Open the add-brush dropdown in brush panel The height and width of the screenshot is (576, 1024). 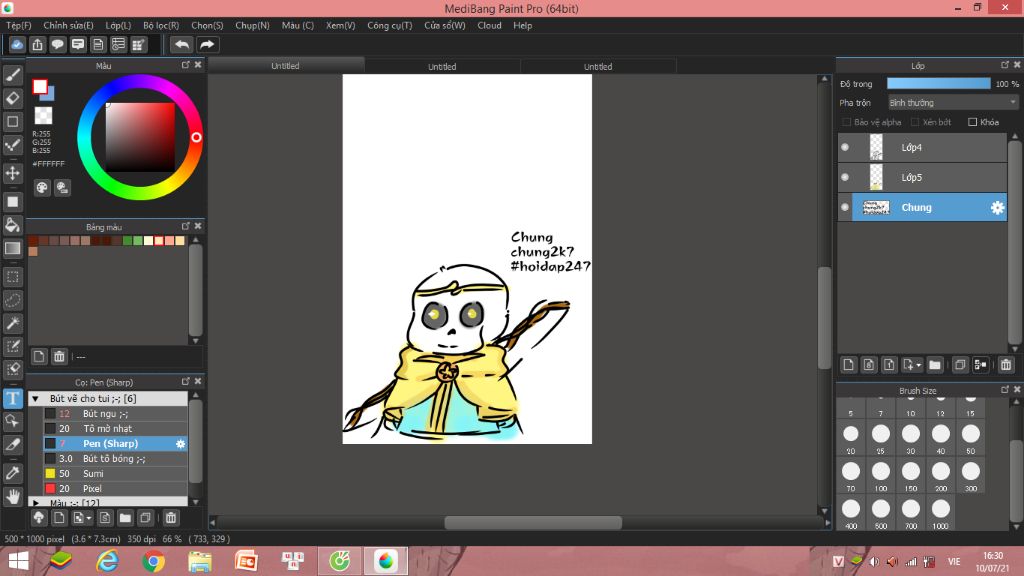(x=89, y=519)
